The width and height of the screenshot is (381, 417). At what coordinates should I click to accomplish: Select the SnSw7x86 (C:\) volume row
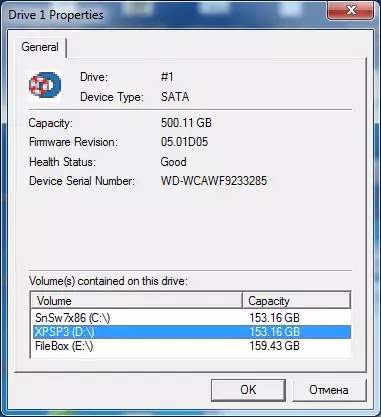(x=192, y=318)
